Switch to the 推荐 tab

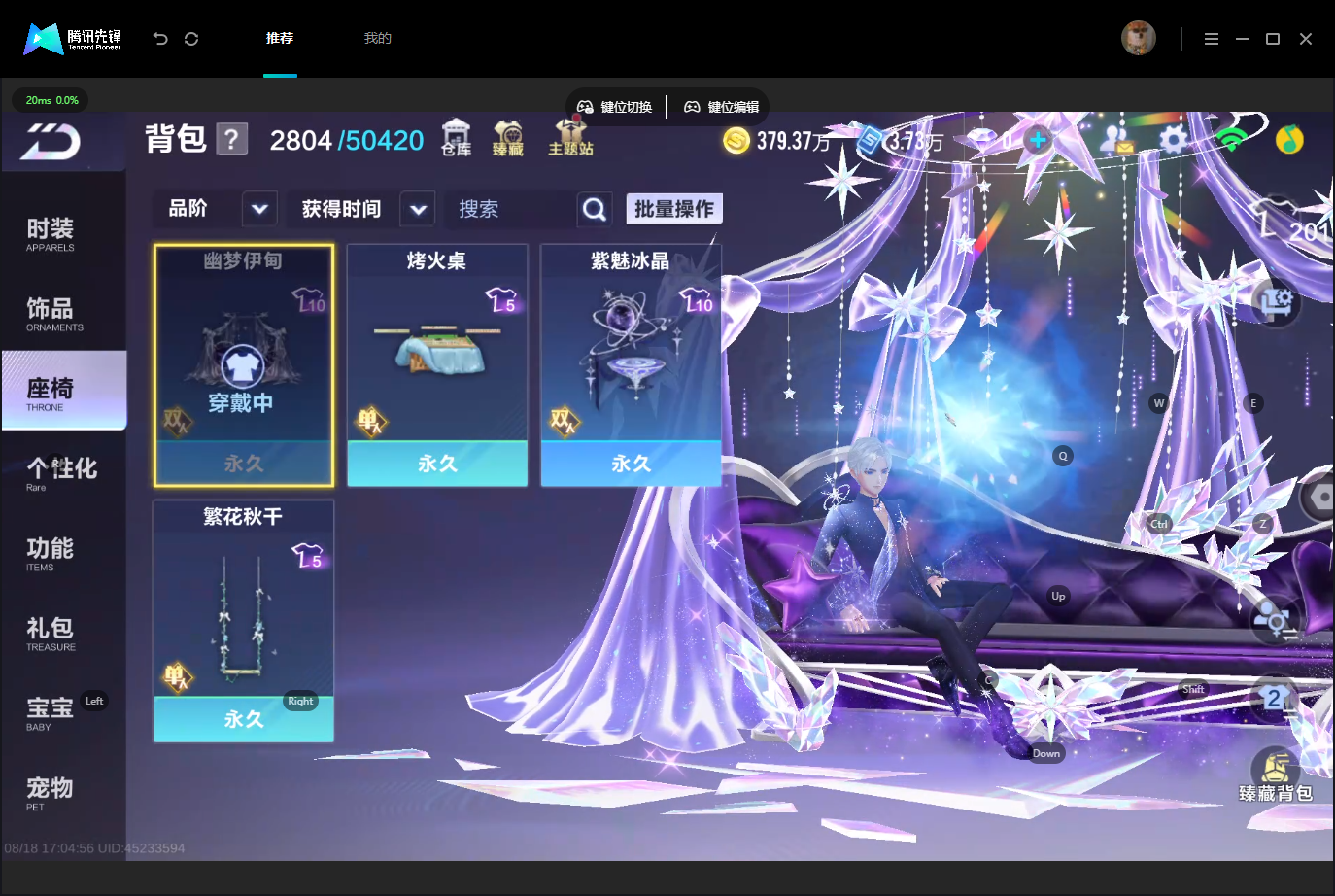[x=280, y=38]
